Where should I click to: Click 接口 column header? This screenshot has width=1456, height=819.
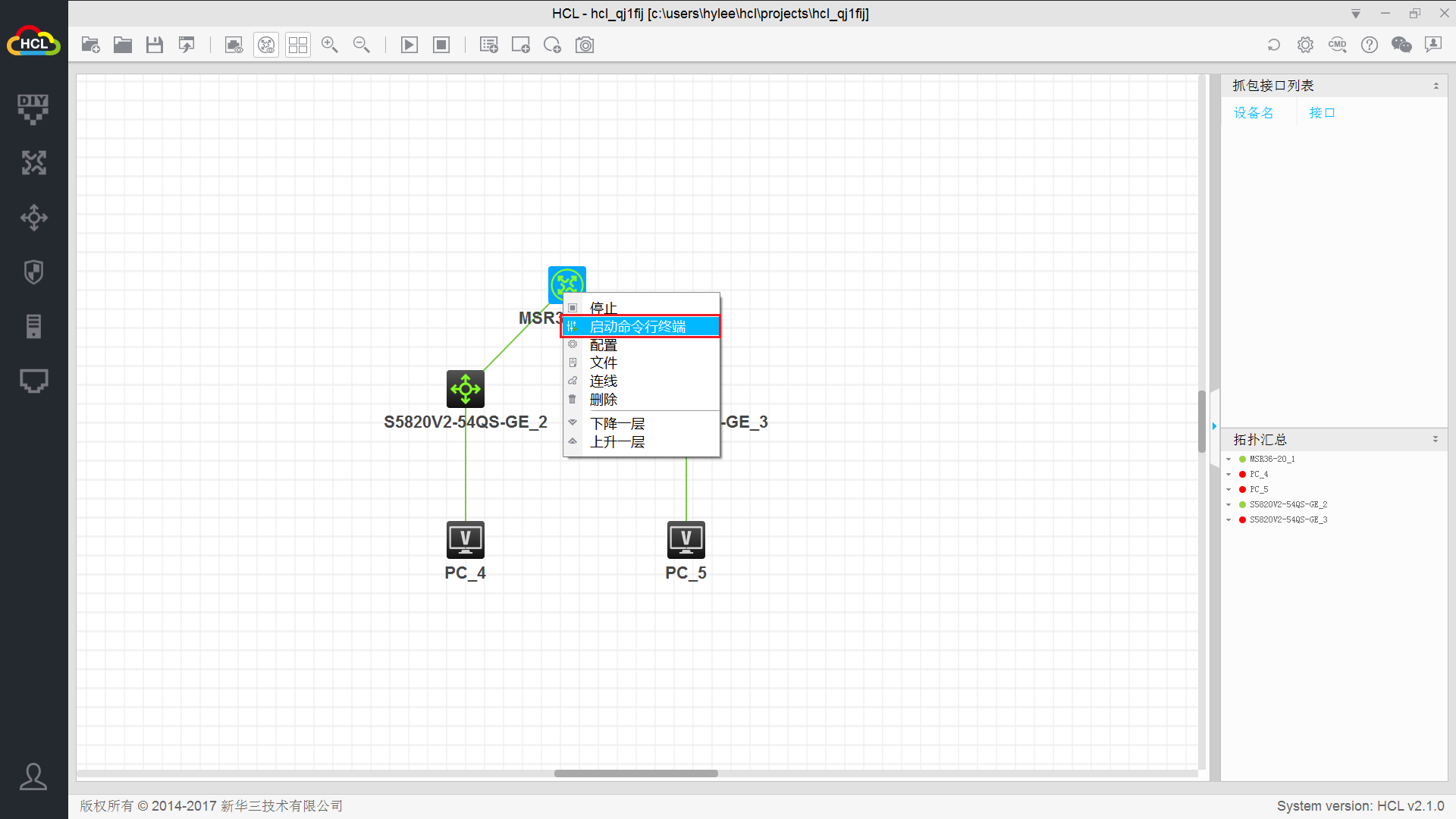1322,113
